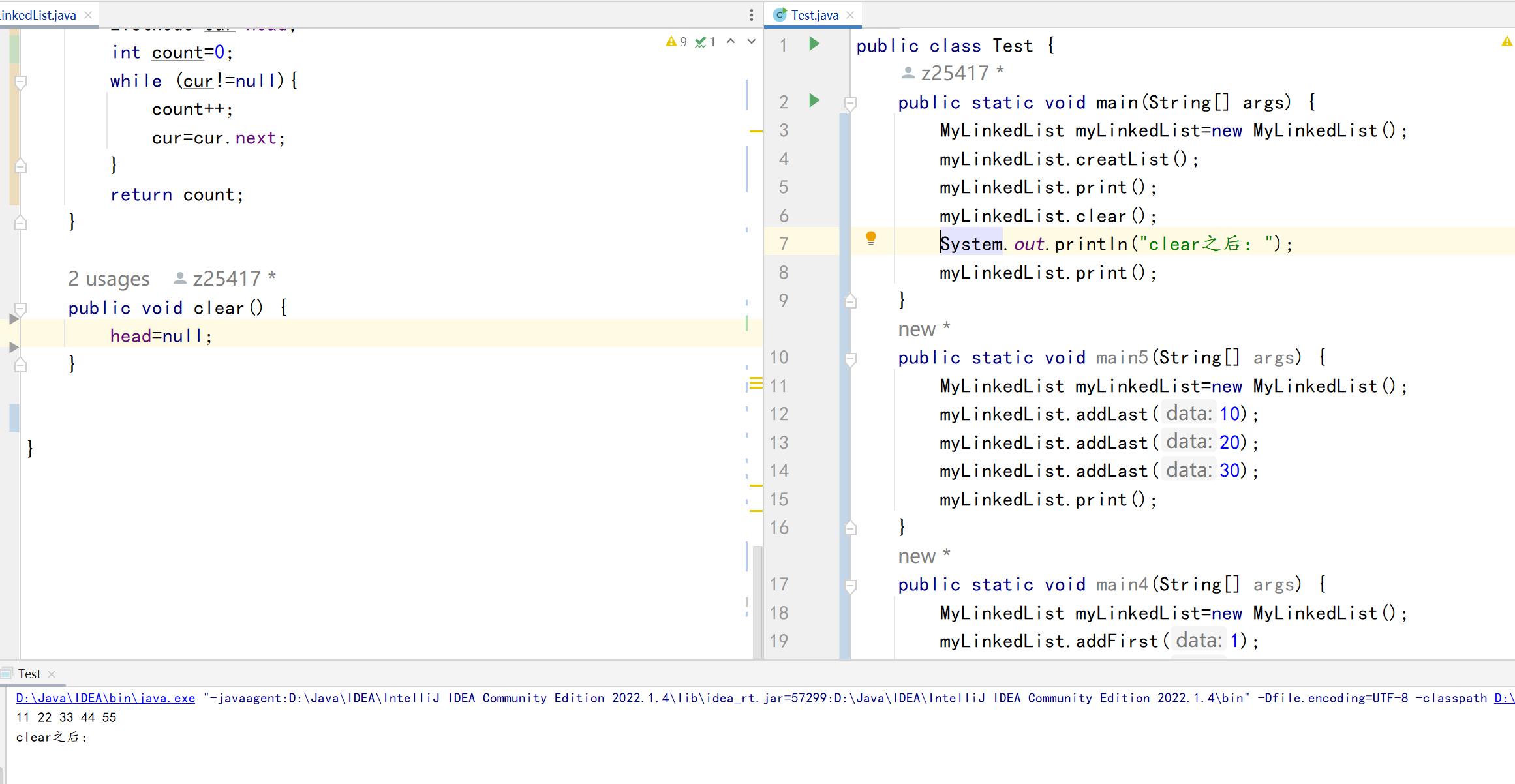Click line number 7 in the gutter

784,244
